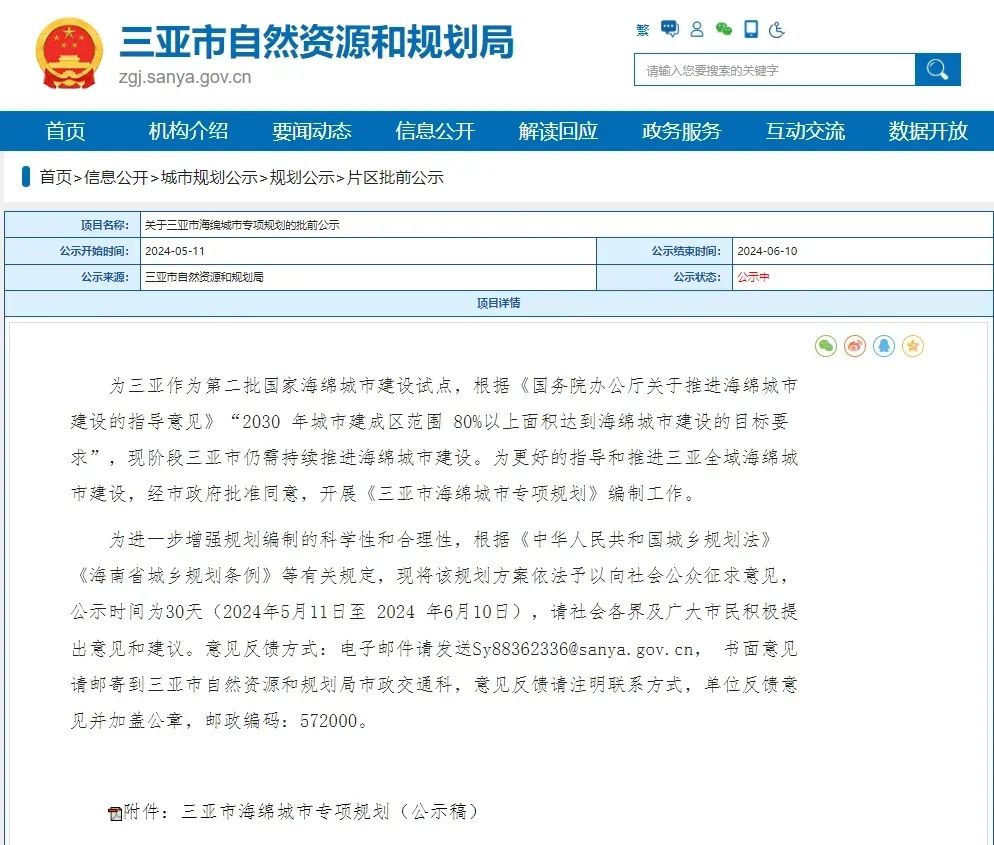
Task: Click 片区批前公示 breadcrumb link
Action: point(395,178)
